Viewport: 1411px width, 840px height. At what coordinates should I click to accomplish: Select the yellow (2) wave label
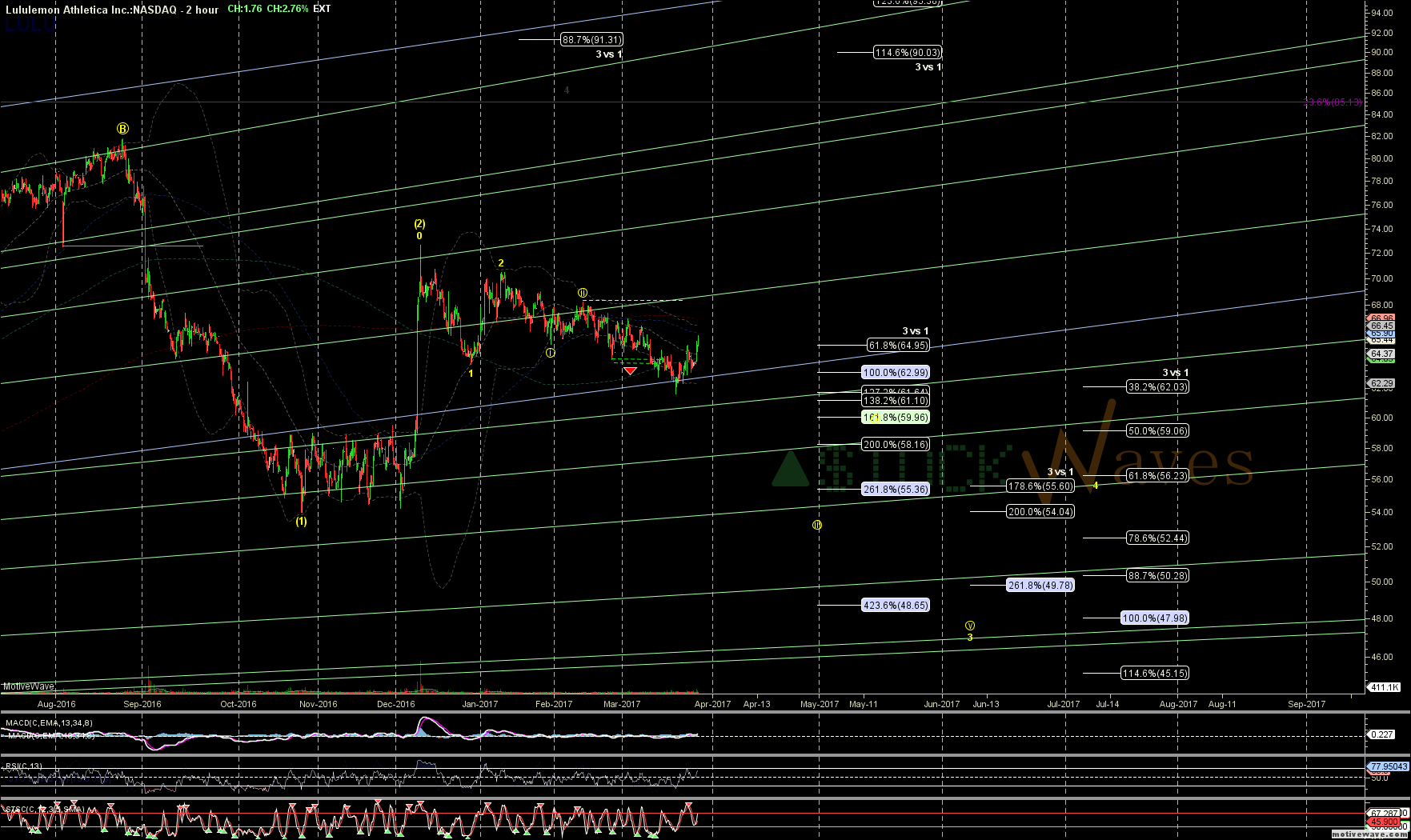pyautogui.click(x=419, y=224)
